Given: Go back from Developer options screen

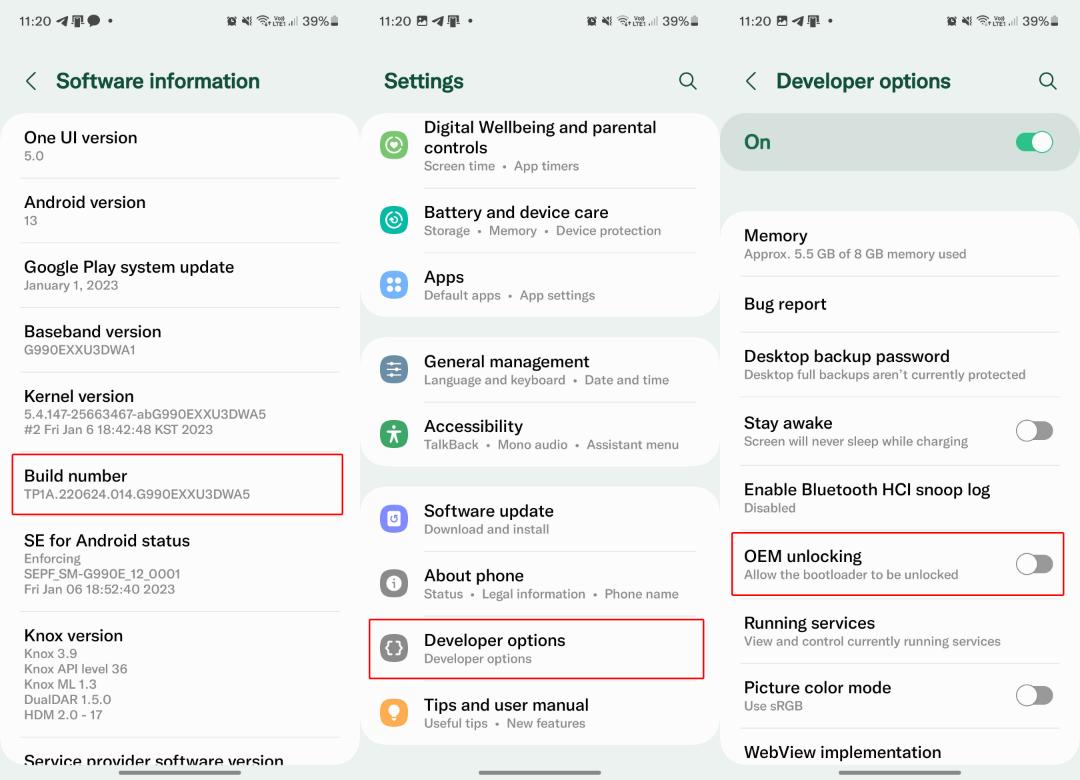Looking at the screenshot, I should (x=751, y=81).
